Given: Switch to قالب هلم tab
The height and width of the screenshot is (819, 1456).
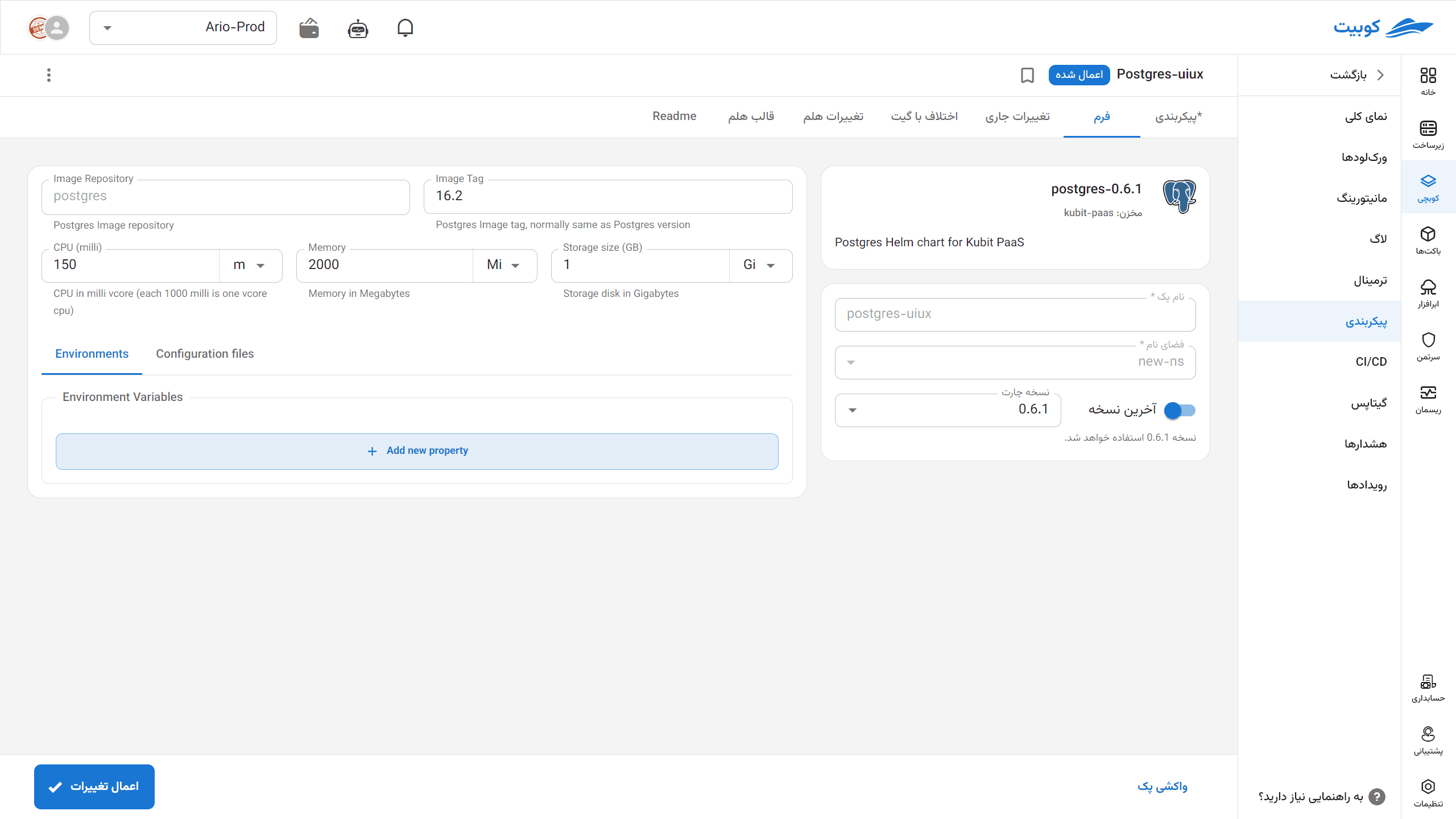Looking at the screenshot, I should [751, 116].
